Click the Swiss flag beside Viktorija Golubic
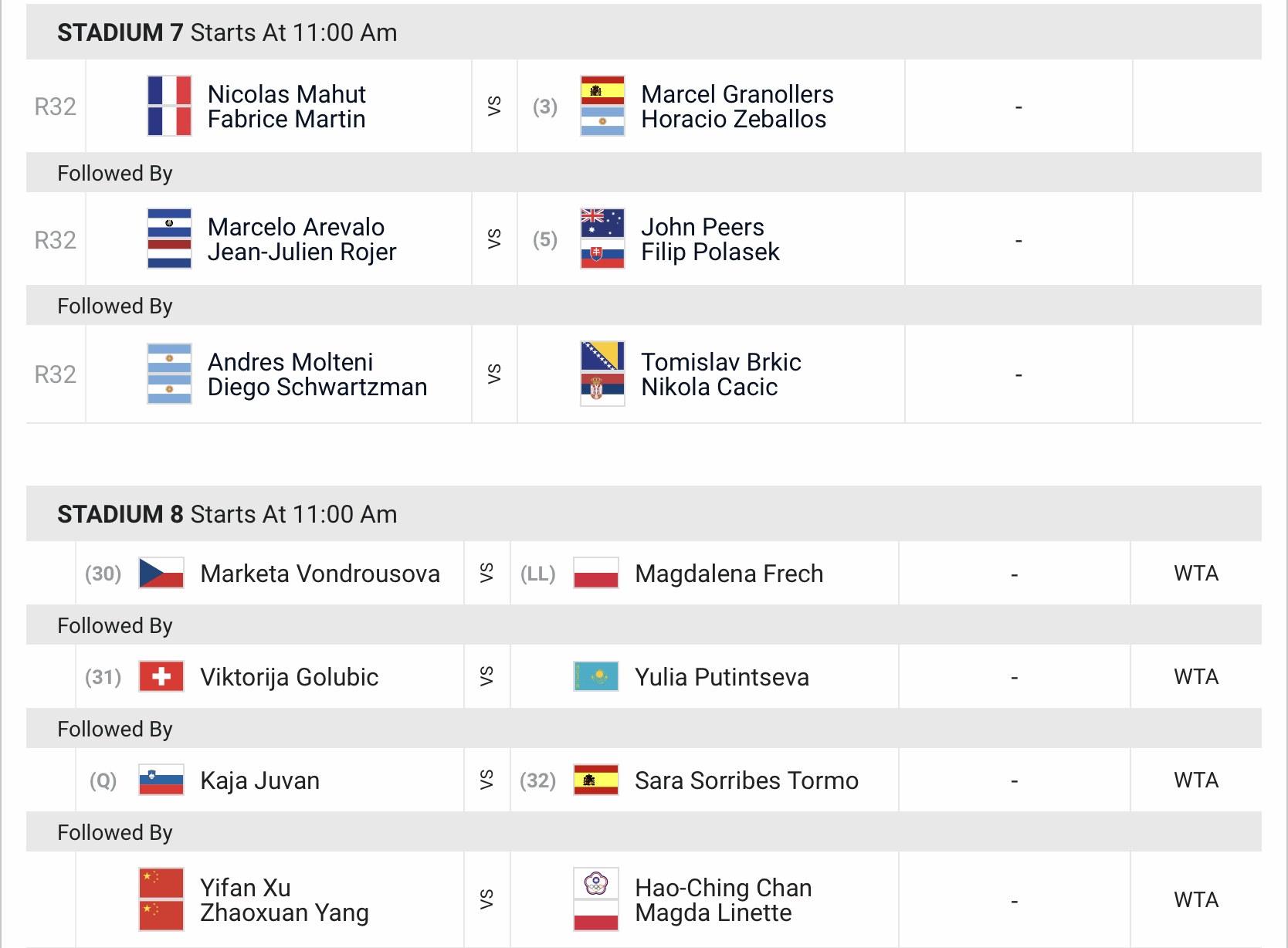Screen dimensions: 1288x948 (x=161, y=676)
